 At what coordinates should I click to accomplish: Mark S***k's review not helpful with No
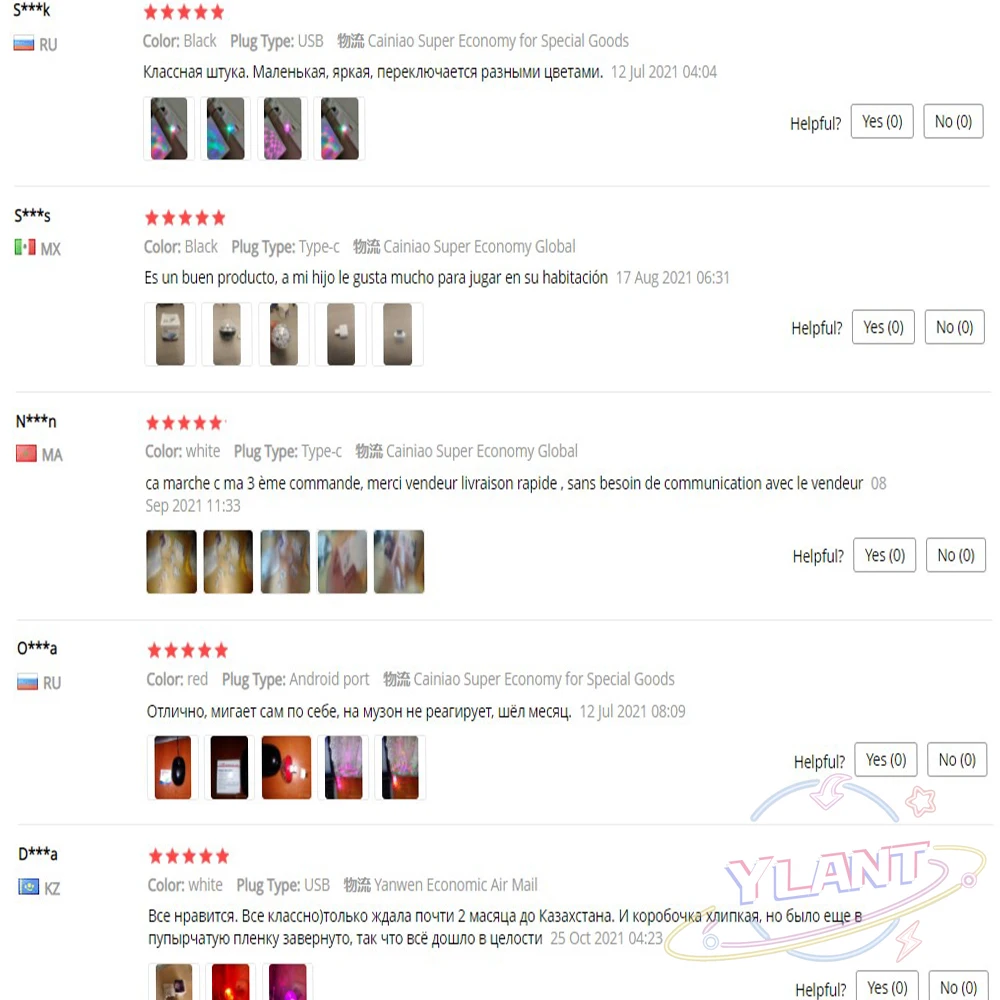tap(953, 121)
